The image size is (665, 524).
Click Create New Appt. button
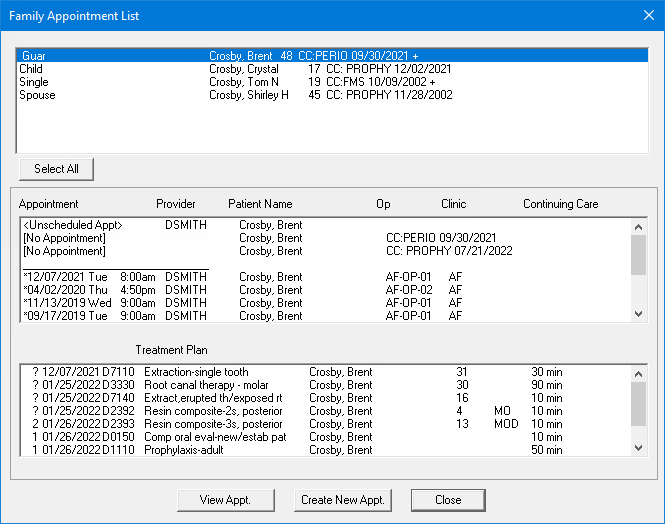343,500
